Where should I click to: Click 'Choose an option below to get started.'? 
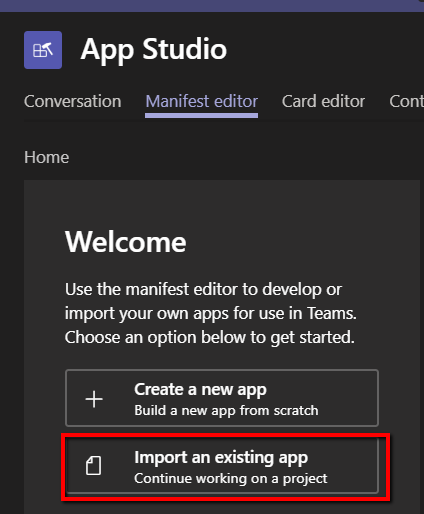click(210, 337)
